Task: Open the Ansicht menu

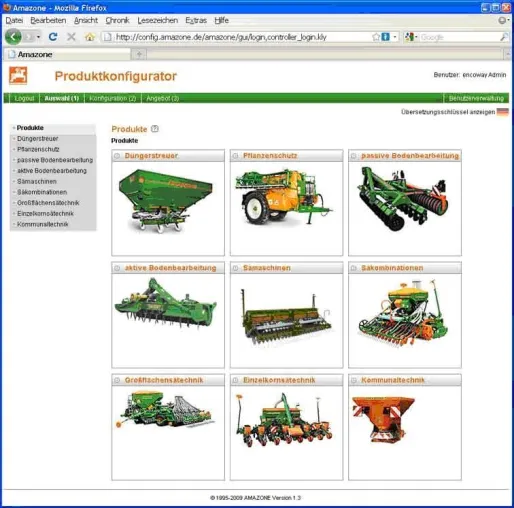Action: [x=86, y=20]
